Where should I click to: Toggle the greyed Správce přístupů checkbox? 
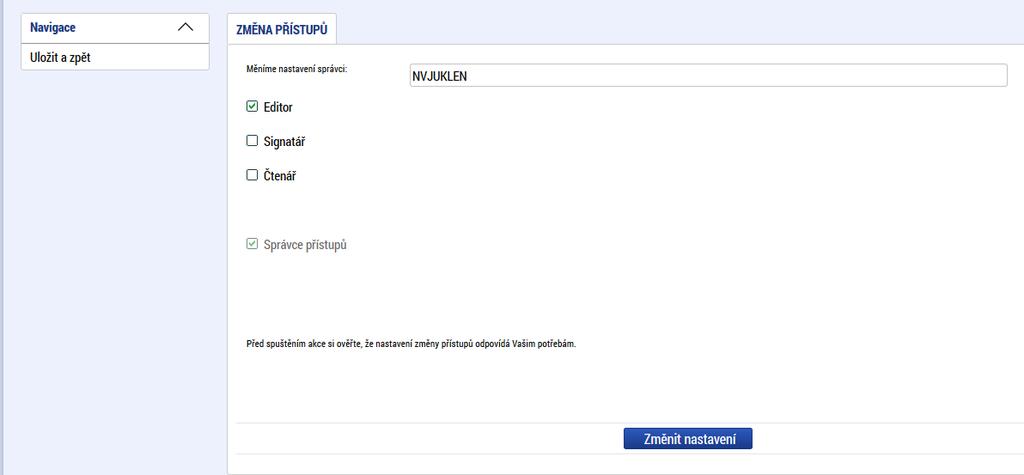[x=252, y=244]
